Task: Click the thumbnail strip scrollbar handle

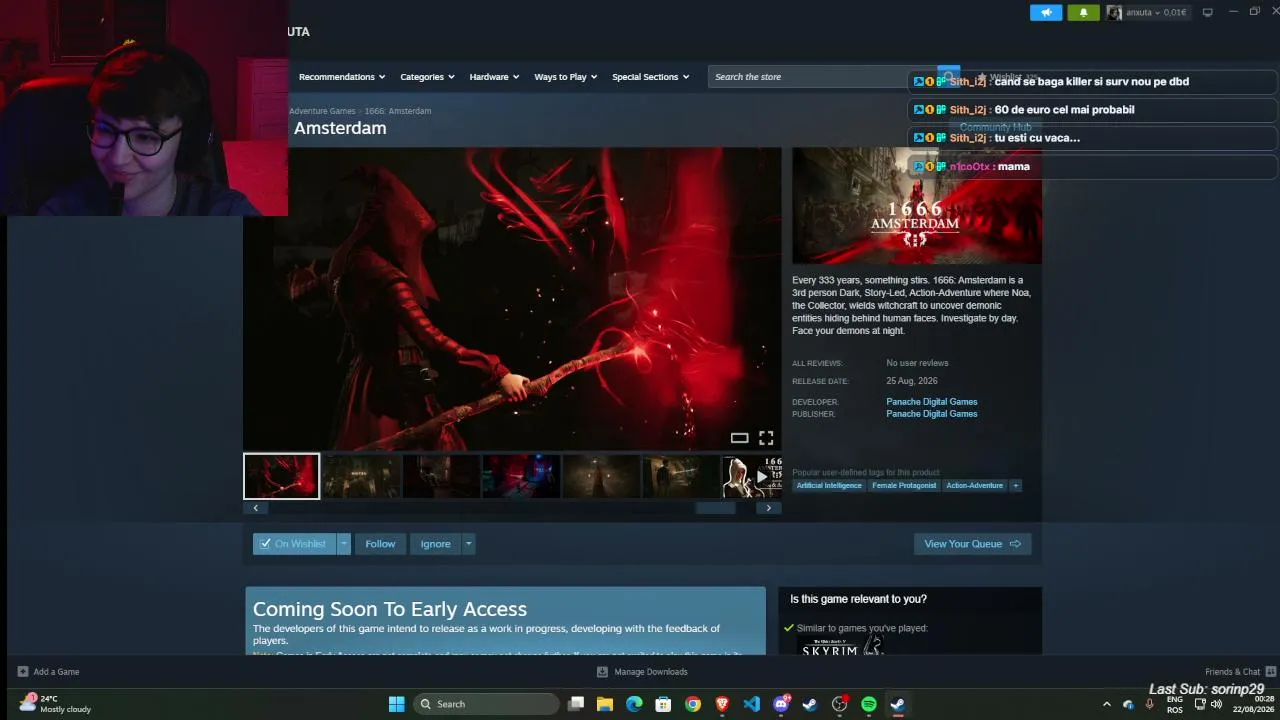Action: tap(715, 508)
